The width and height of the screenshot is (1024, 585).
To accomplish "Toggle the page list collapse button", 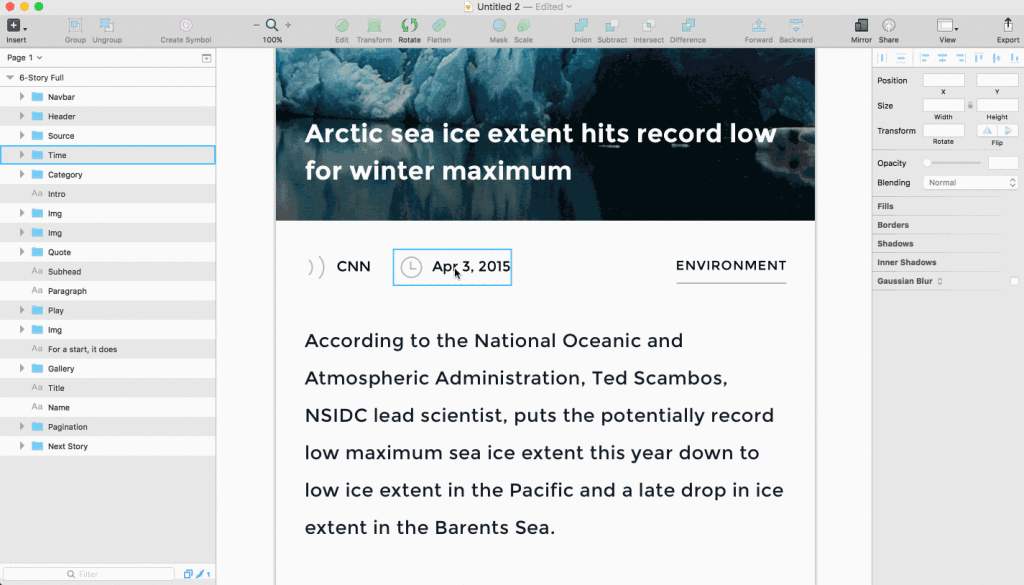I will tap(206, 58).
